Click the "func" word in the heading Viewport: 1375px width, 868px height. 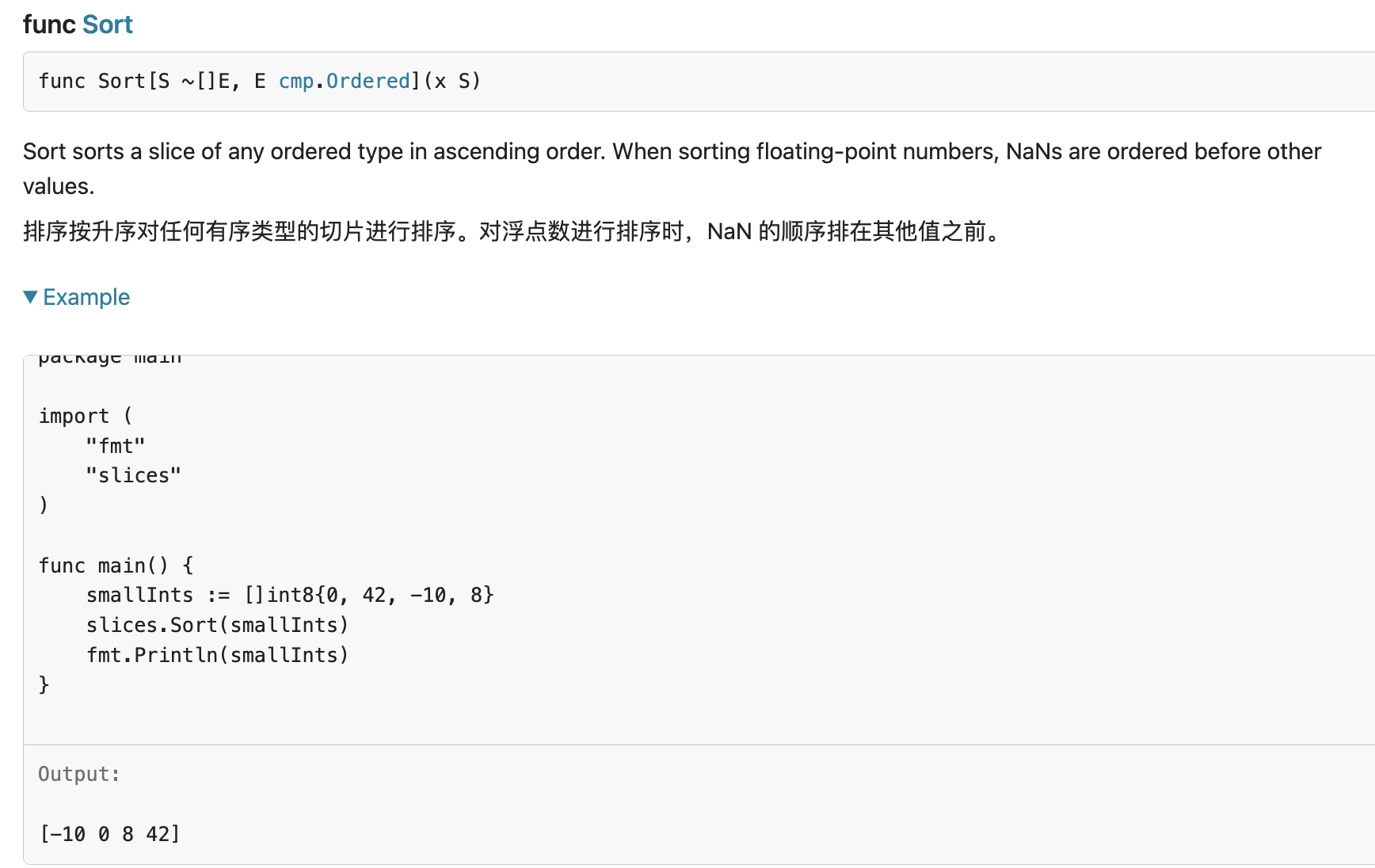49,25
